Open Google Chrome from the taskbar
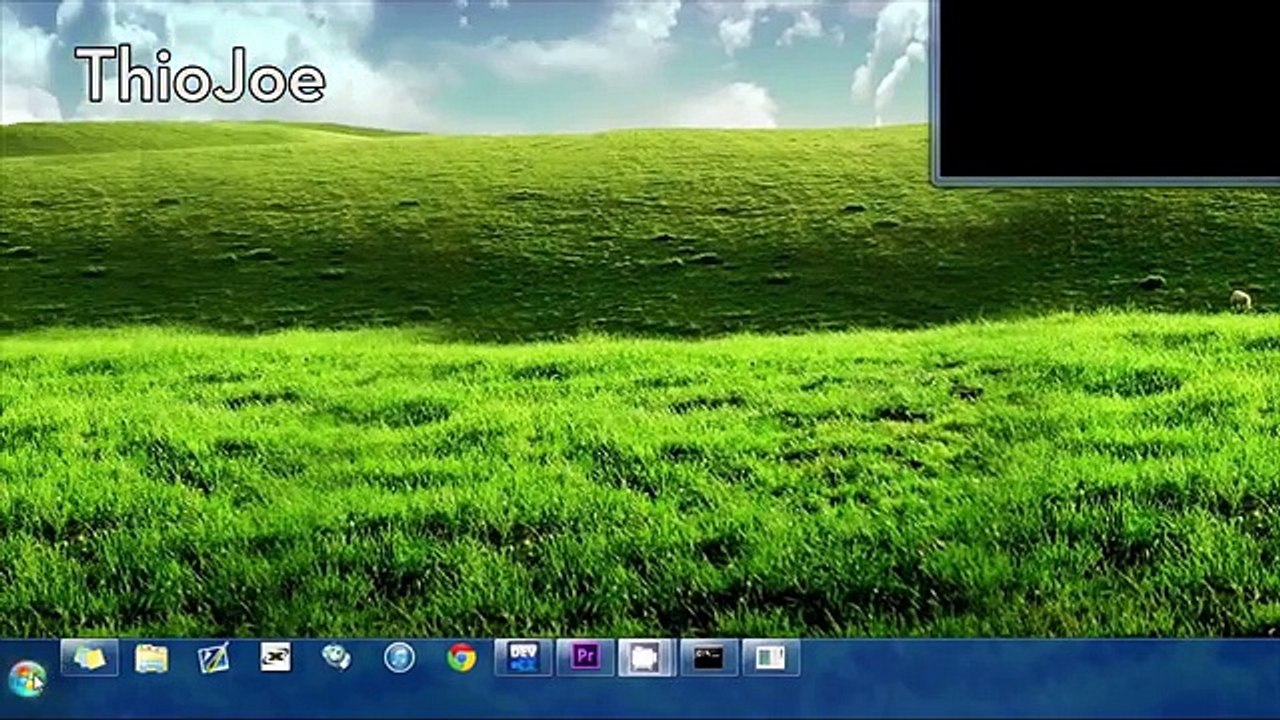Screen dimensions: 1280x720 [x=461, y=657]
